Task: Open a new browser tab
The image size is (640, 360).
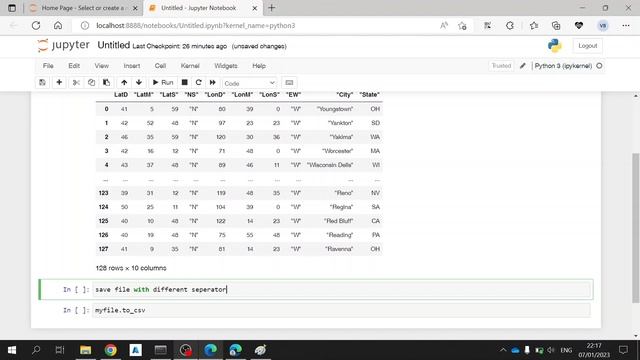Action: pos(271,8)
